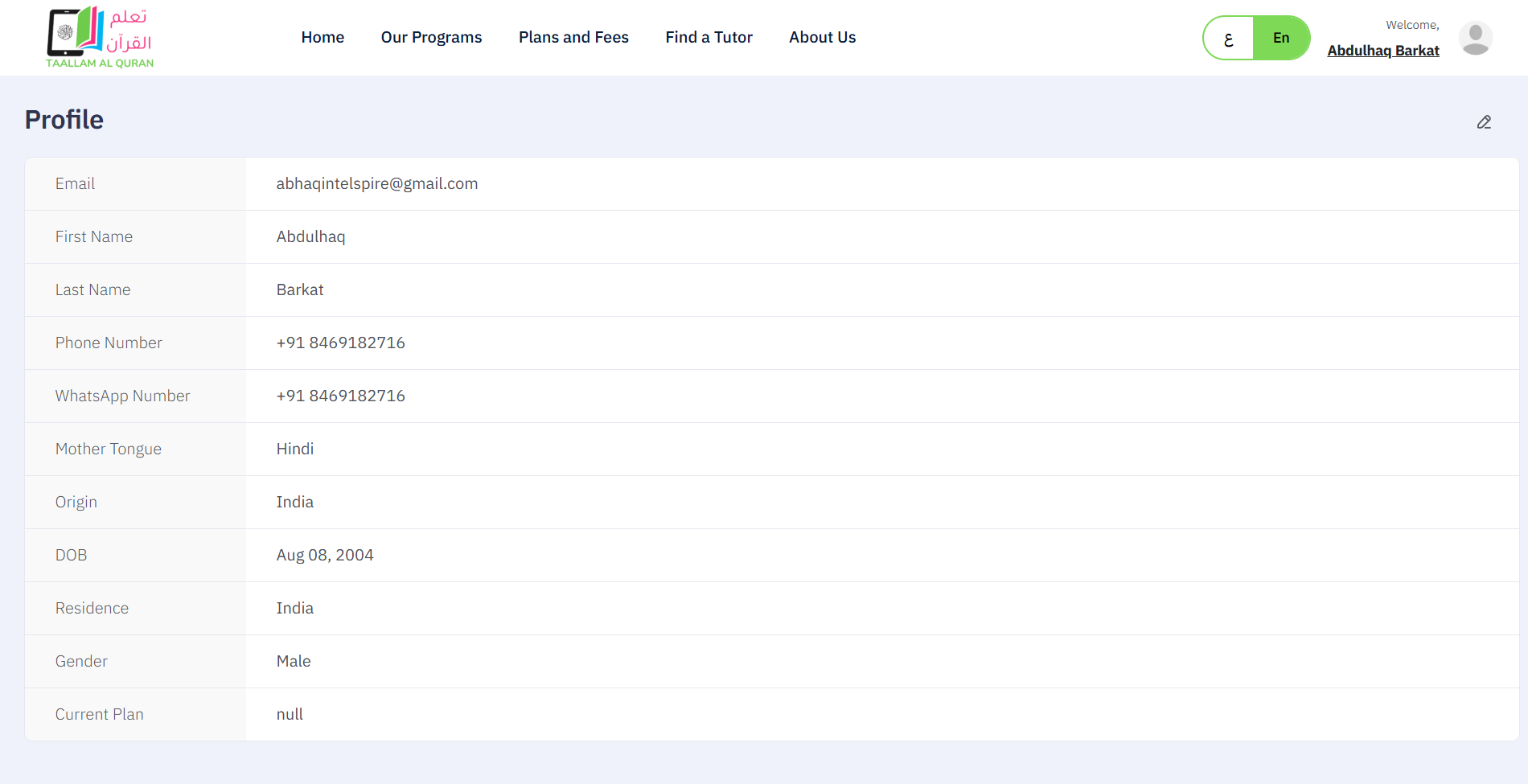This screenshot has height=784, width=1528.
Task: Click the edit profile pencil icon
Action: [x=1484, y=122]
